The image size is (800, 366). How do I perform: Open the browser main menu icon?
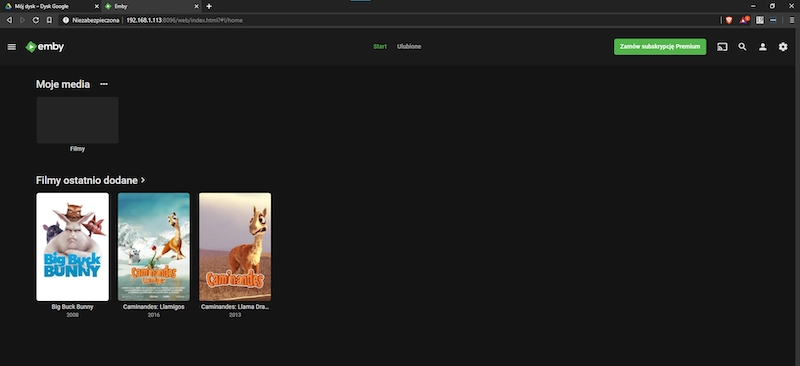click(x=792, y=20)
